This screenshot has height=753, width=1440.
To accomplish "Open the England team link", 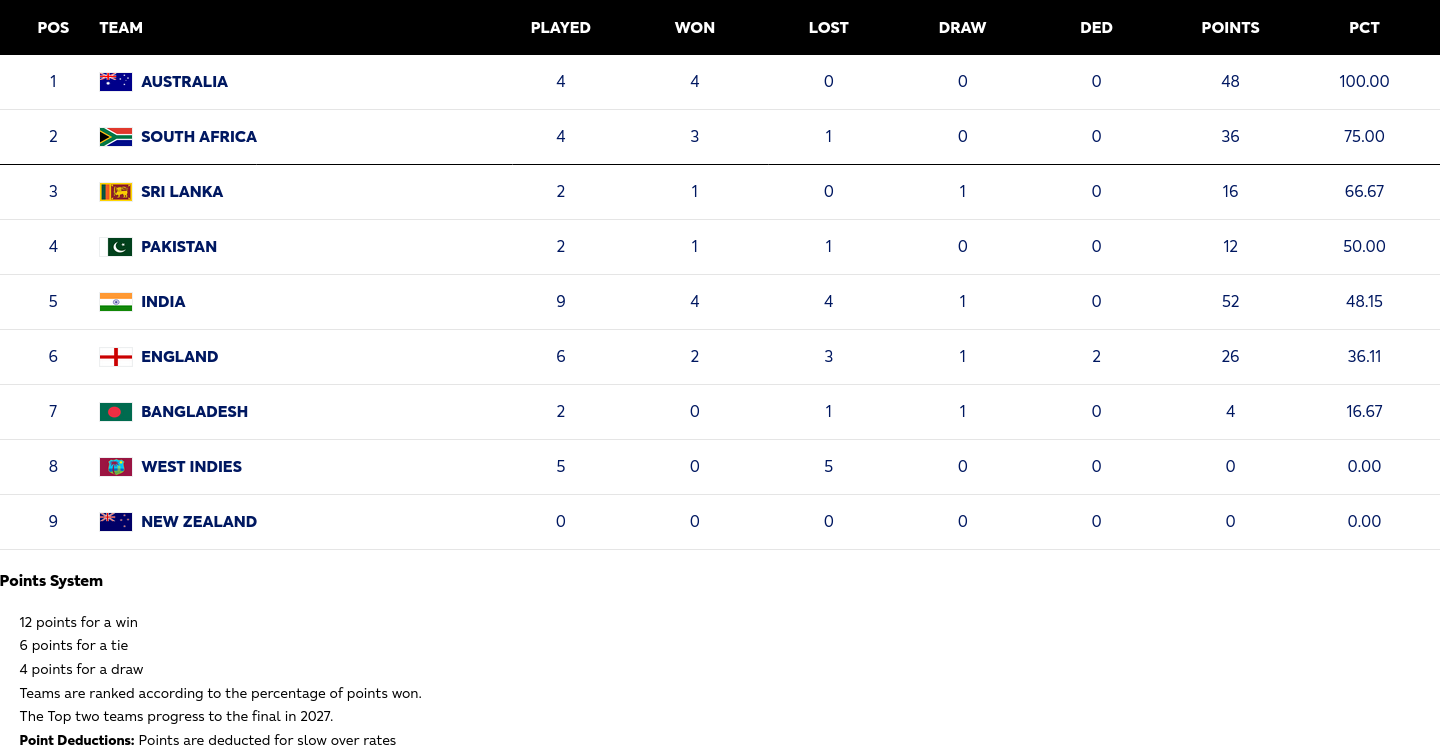I will click(x=180, y=357).
